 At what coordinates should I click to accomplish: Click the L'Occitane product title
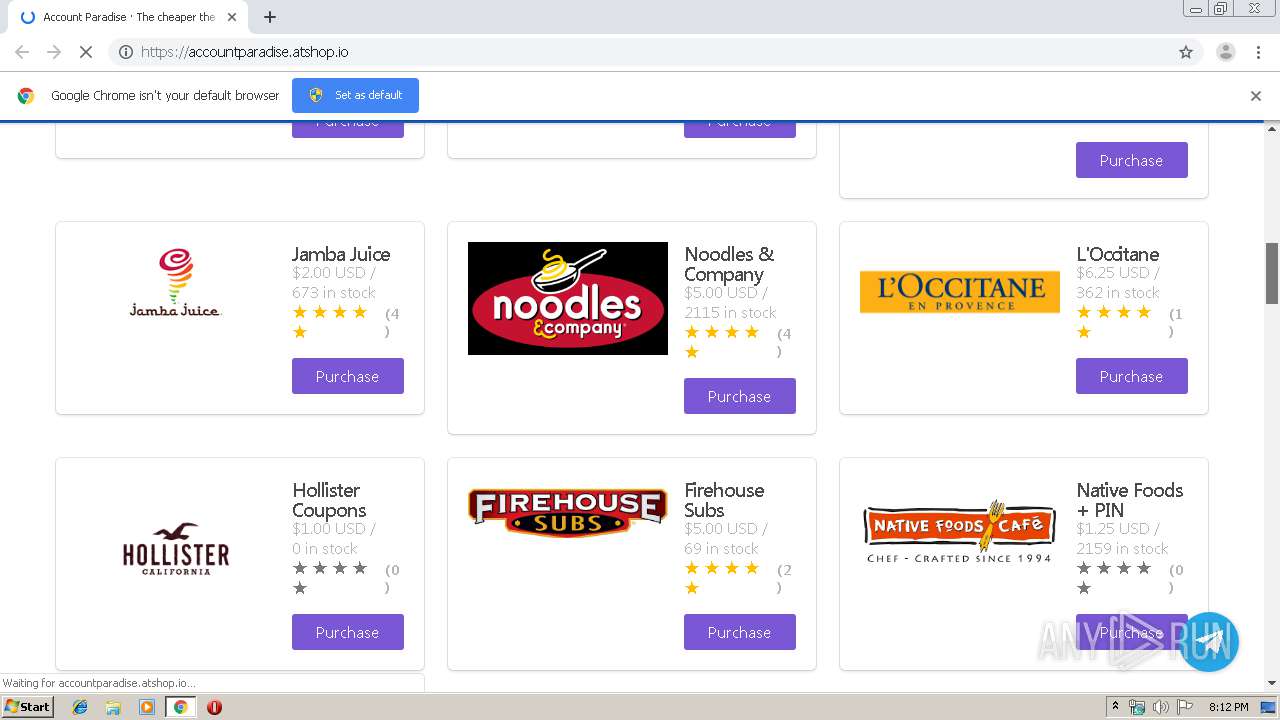click(x=1118, y=254)
